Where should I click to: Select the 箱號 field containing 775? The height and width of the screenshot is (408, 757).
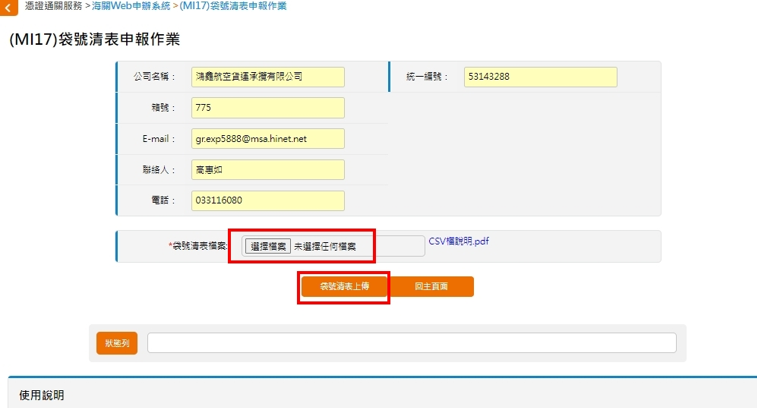[267, 108]
